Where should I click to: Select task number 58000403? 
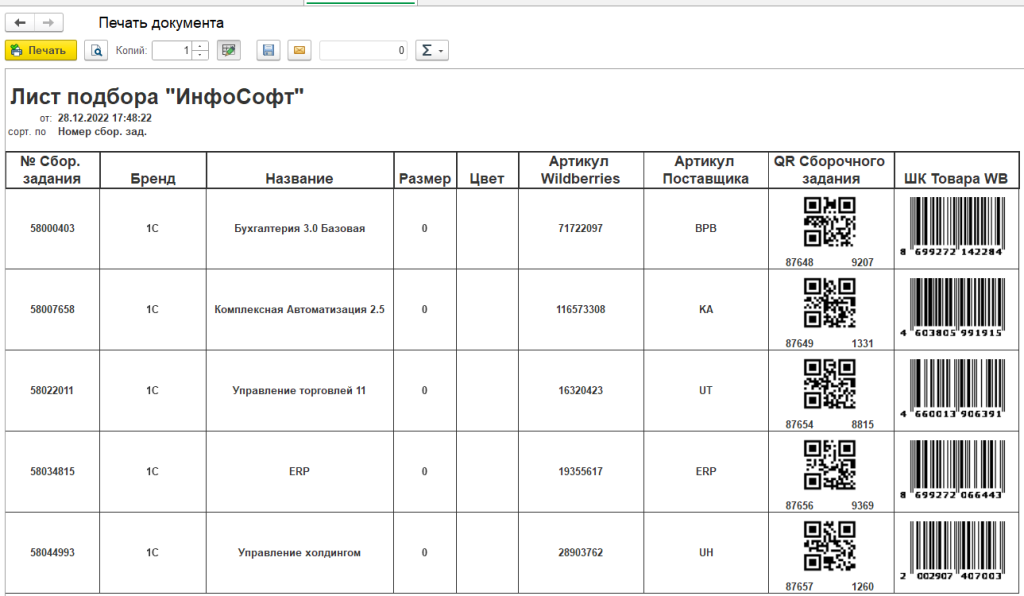[52, 228]
